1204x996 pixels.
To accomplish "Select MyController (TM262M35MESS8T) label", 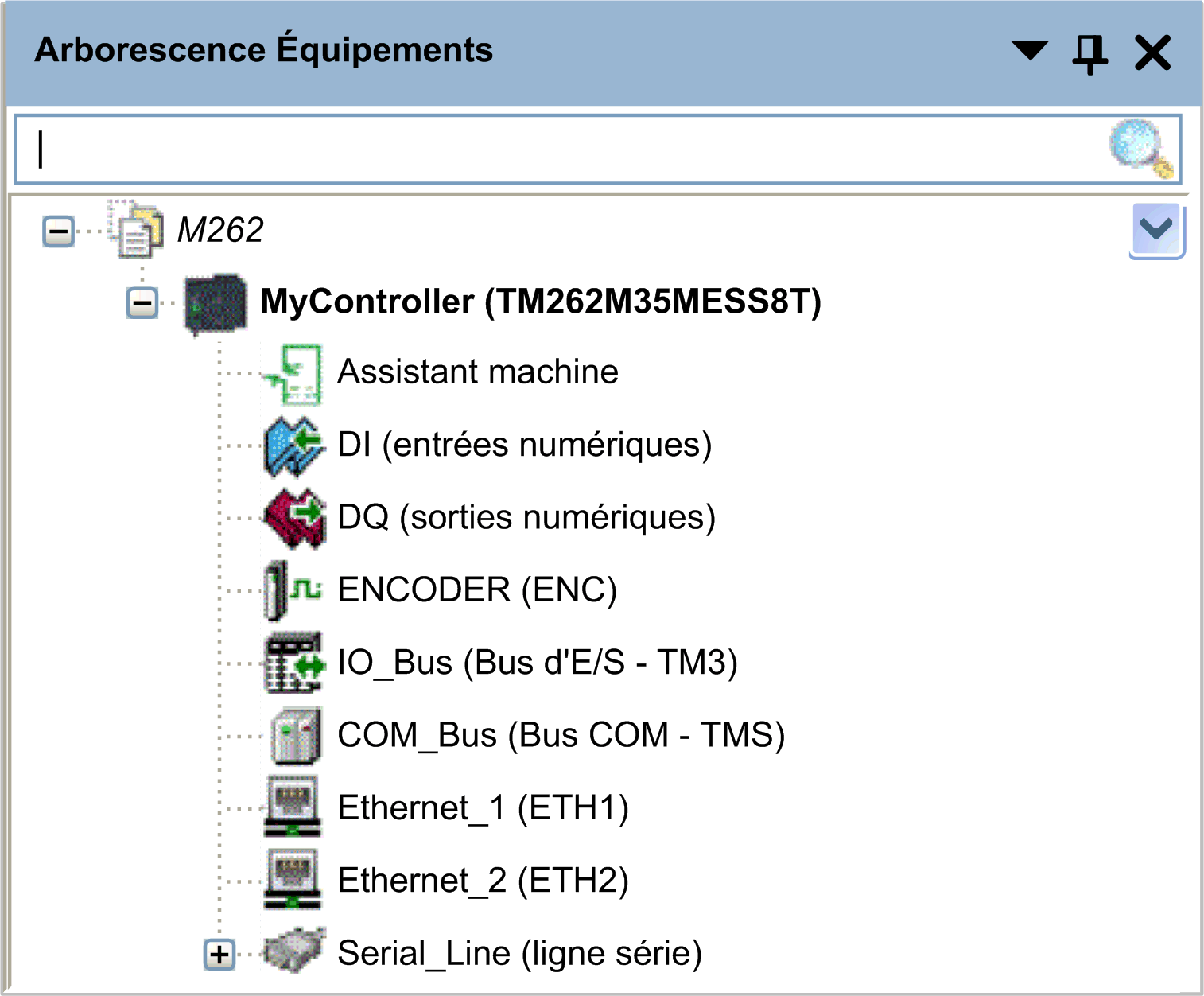I will 541,302.
